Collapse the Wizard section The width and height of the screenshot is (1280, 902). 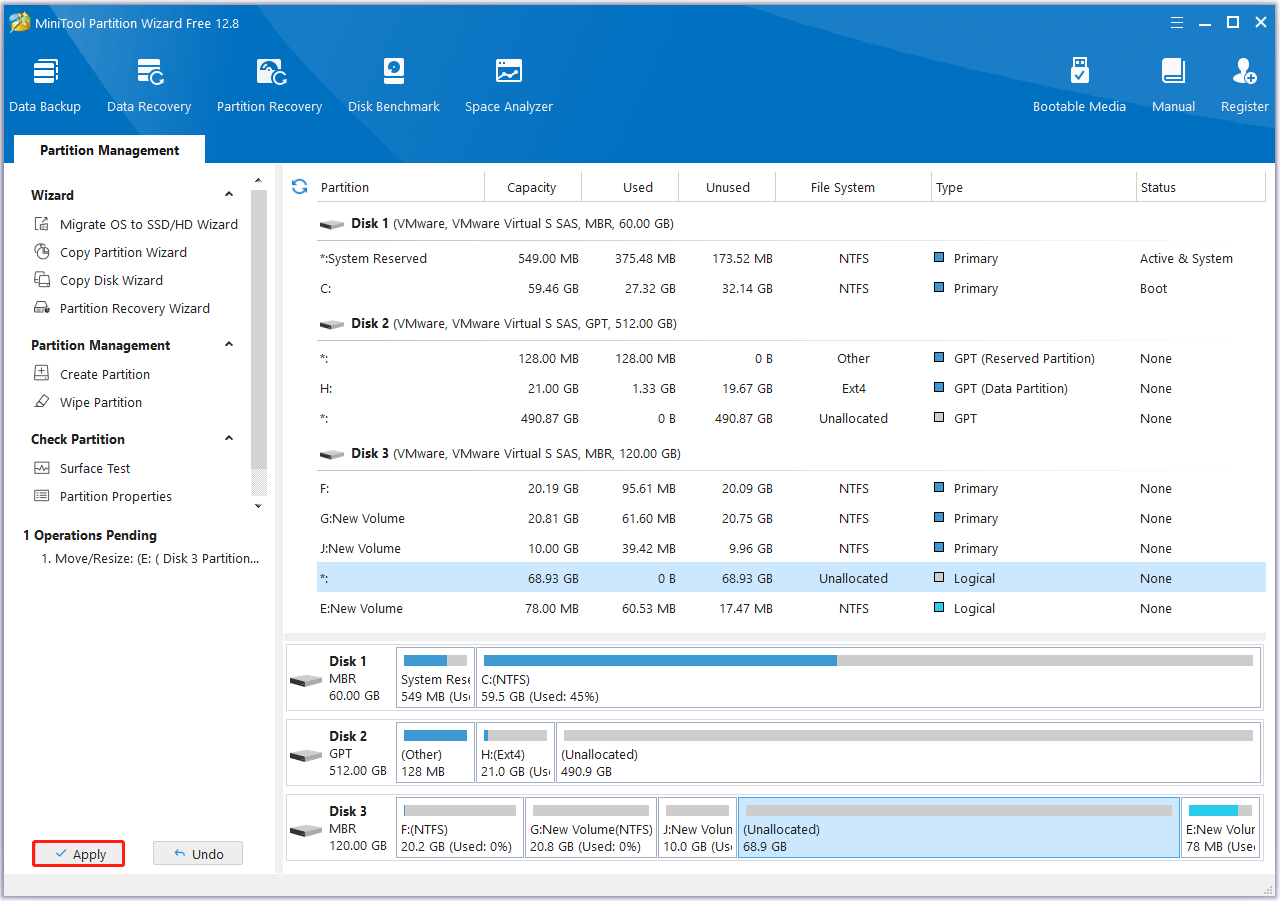pos(229,195)
